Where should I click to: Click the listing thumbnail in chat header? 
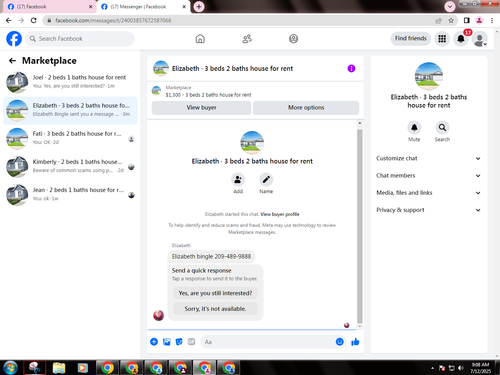[161, 68]
